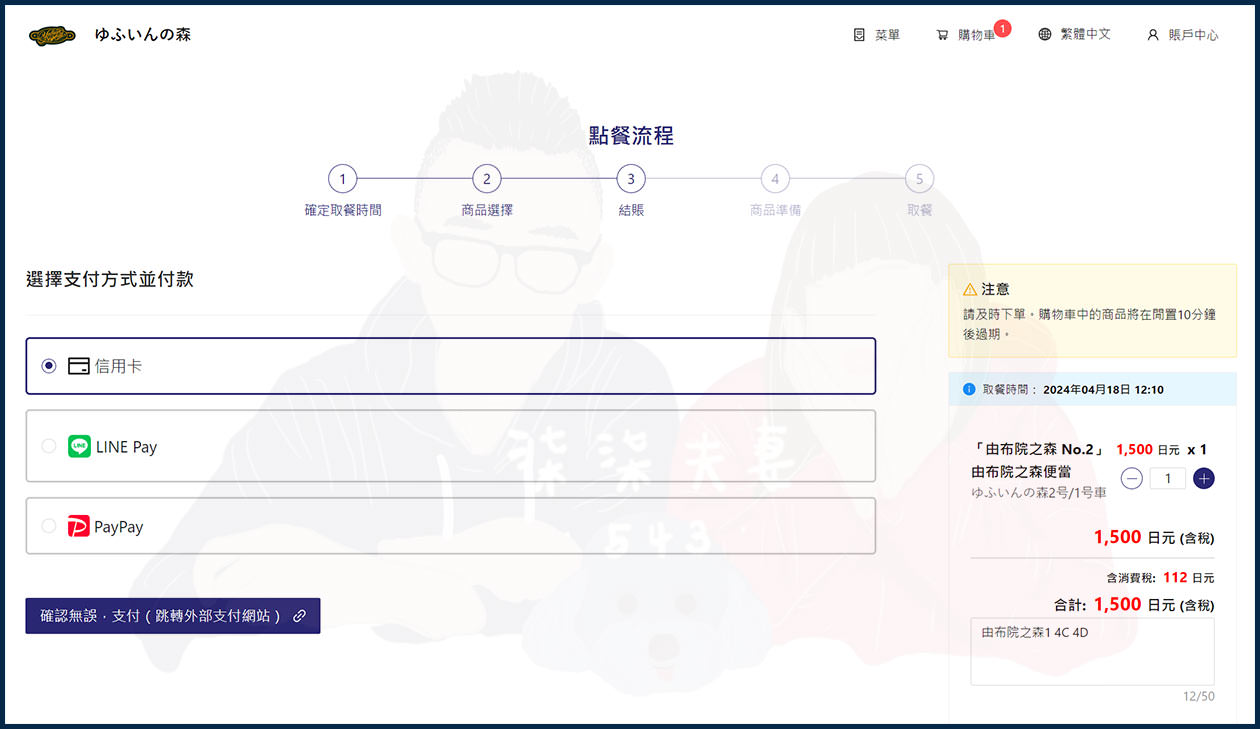The width and height of the screenshot is (1260, 729).
Task: Click the 確認無誤，支付 payment button
Action: [173, 616]
